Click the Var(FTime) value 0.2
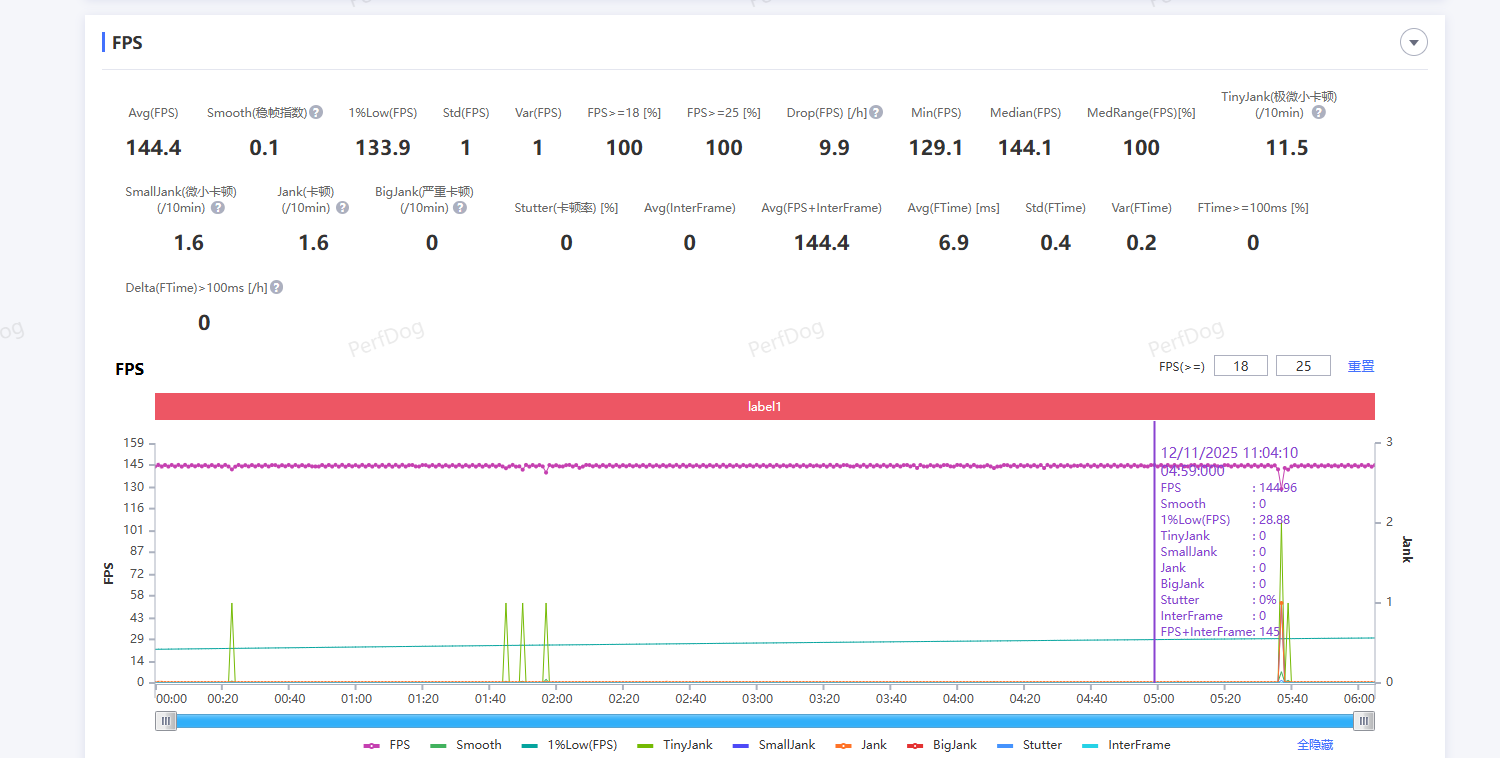The height and width of the screenshot is (758, 1500). (x=1142, y=243)
